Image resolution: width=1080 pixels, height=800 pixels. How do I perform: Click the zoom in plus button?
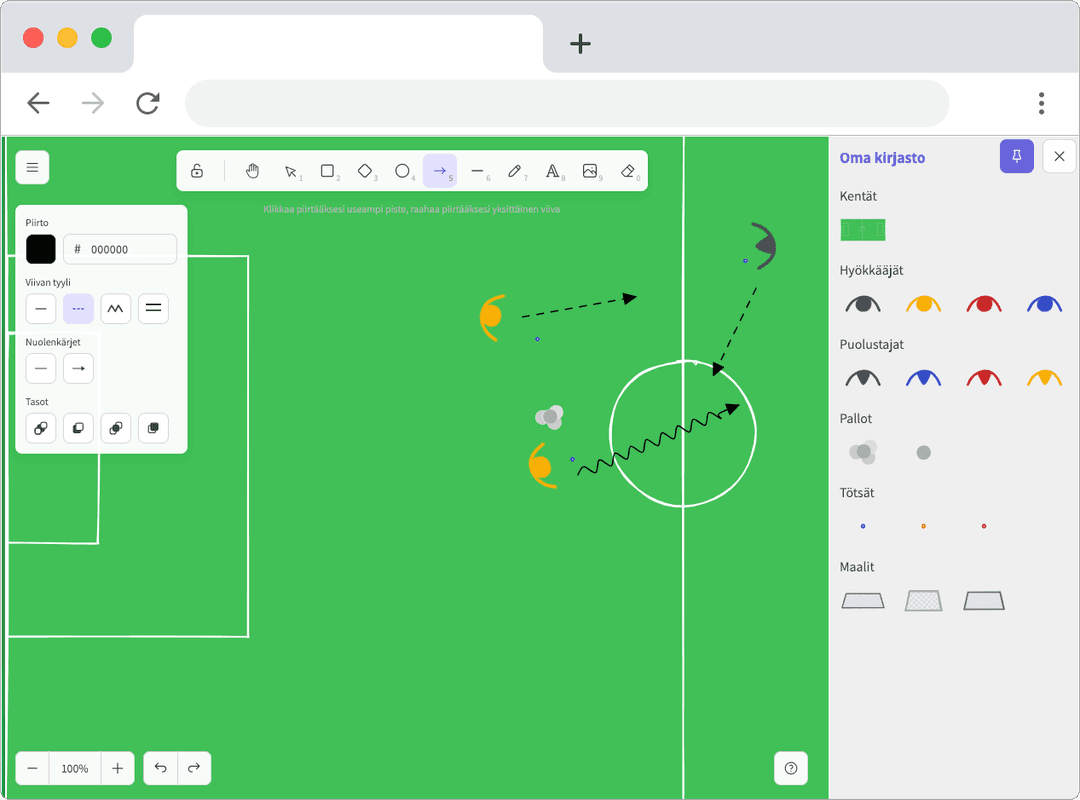[118, 768]
